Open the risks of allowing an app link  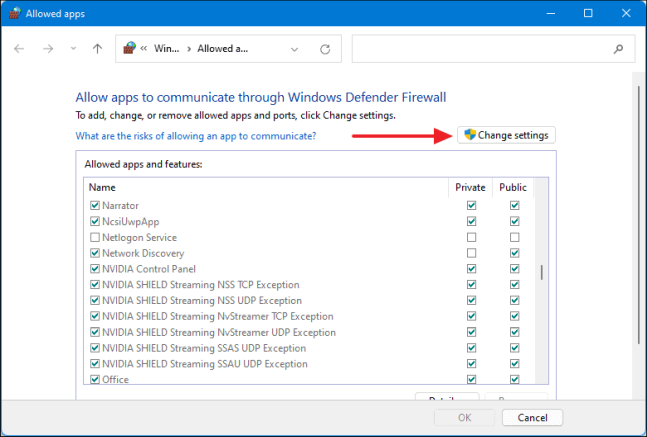point(196,135)
